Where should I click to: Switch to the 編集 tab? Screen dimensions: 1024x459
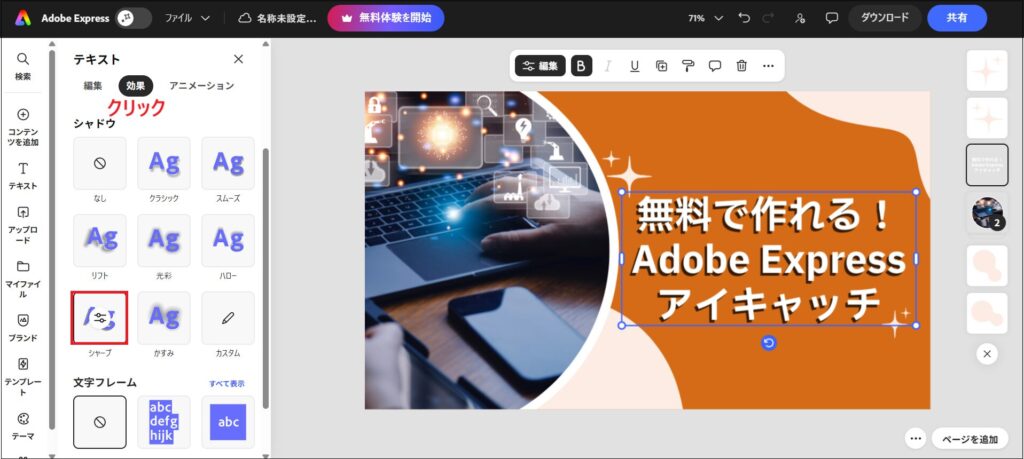pos(93,86)
